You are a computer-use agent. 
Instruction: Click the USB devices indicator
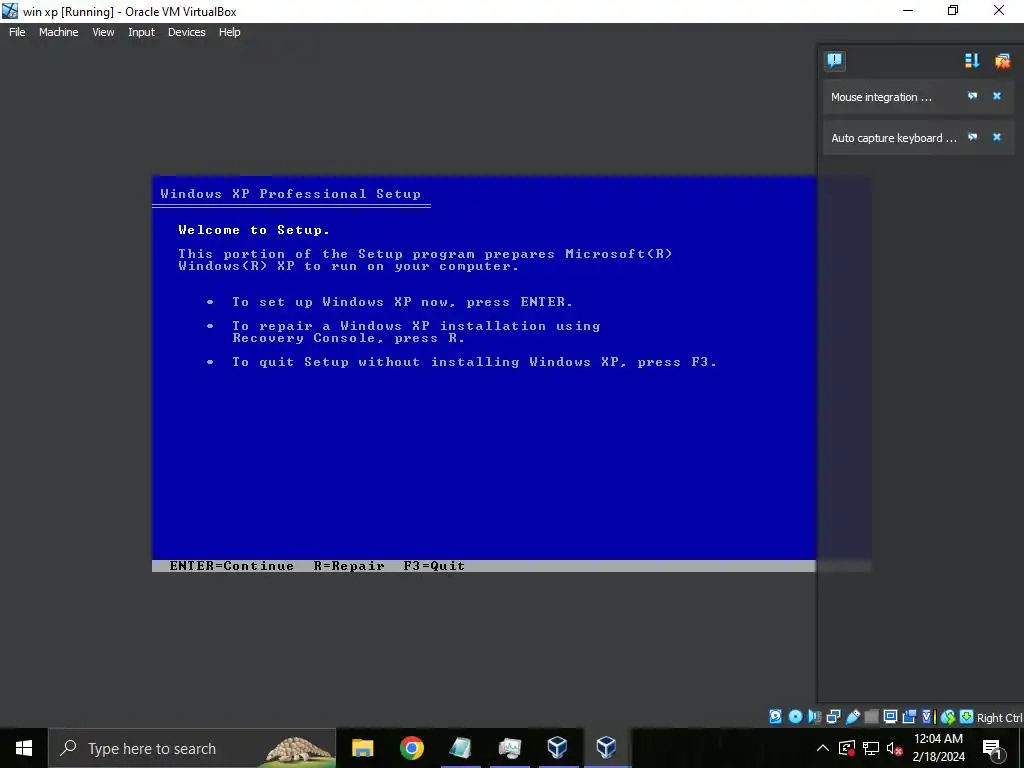852,716
